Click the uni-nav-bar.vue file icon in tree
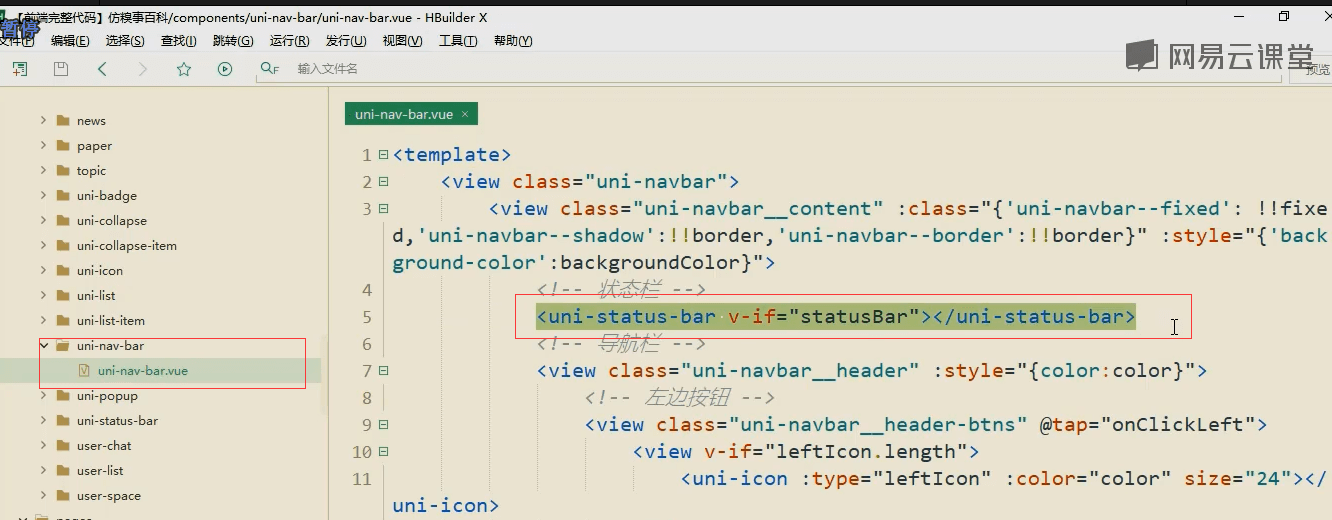 pyautogui.click(x=84, y=370)
